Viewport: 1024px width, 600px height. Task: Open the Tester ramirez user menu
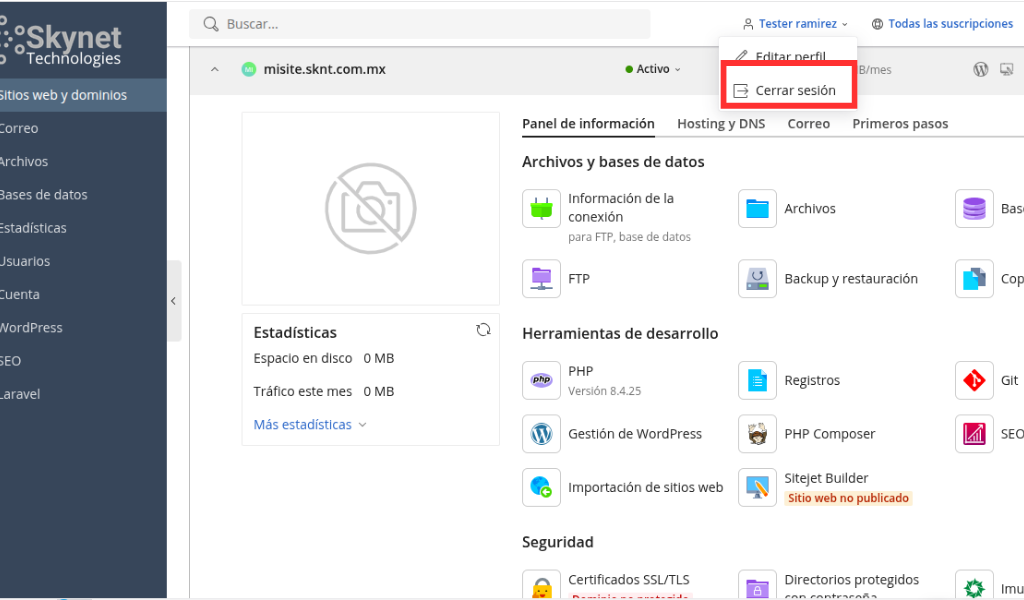795,24
